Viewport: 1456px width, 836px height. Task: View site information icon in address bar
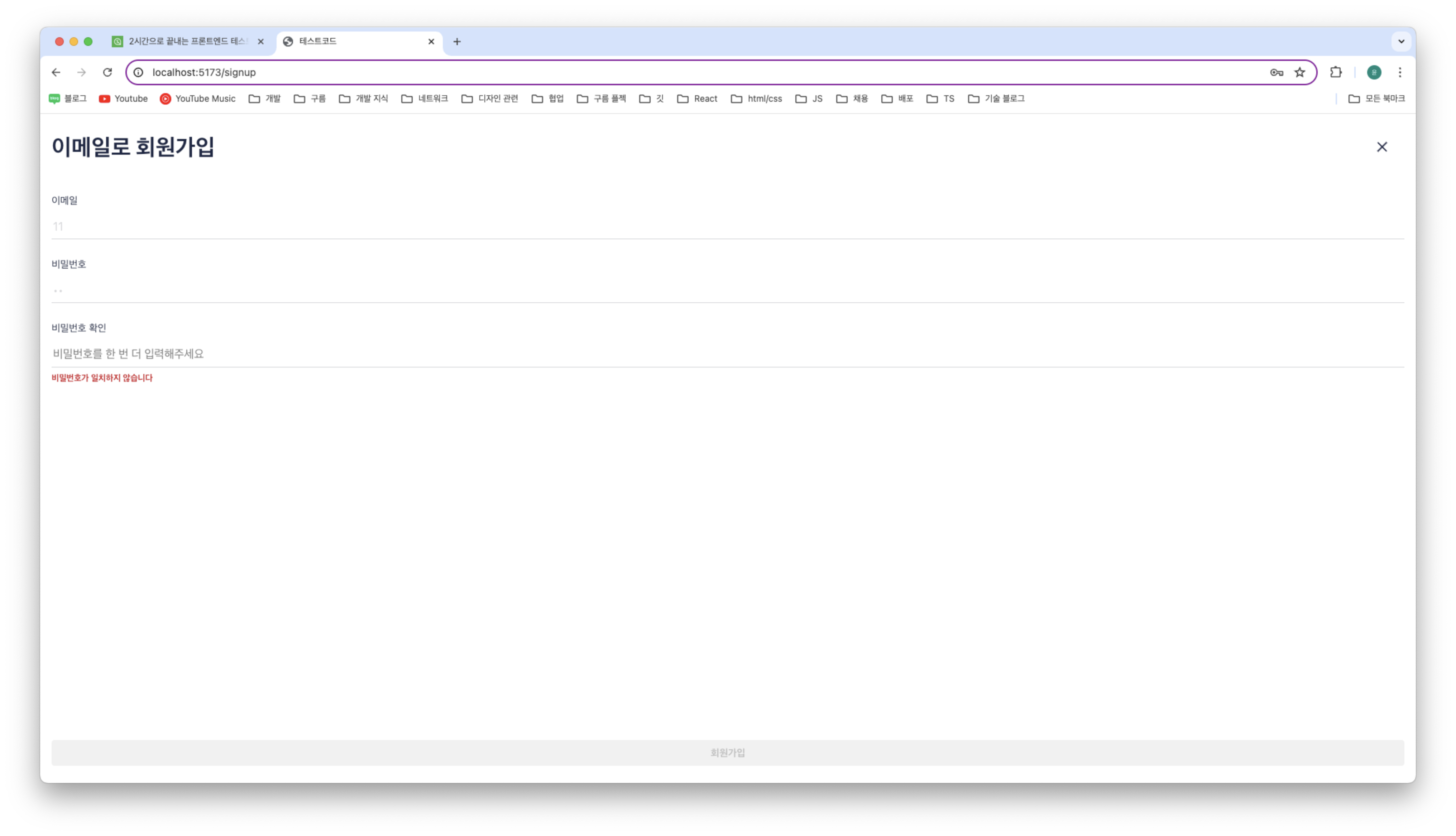pyautogui.click(x=138, y=72)
